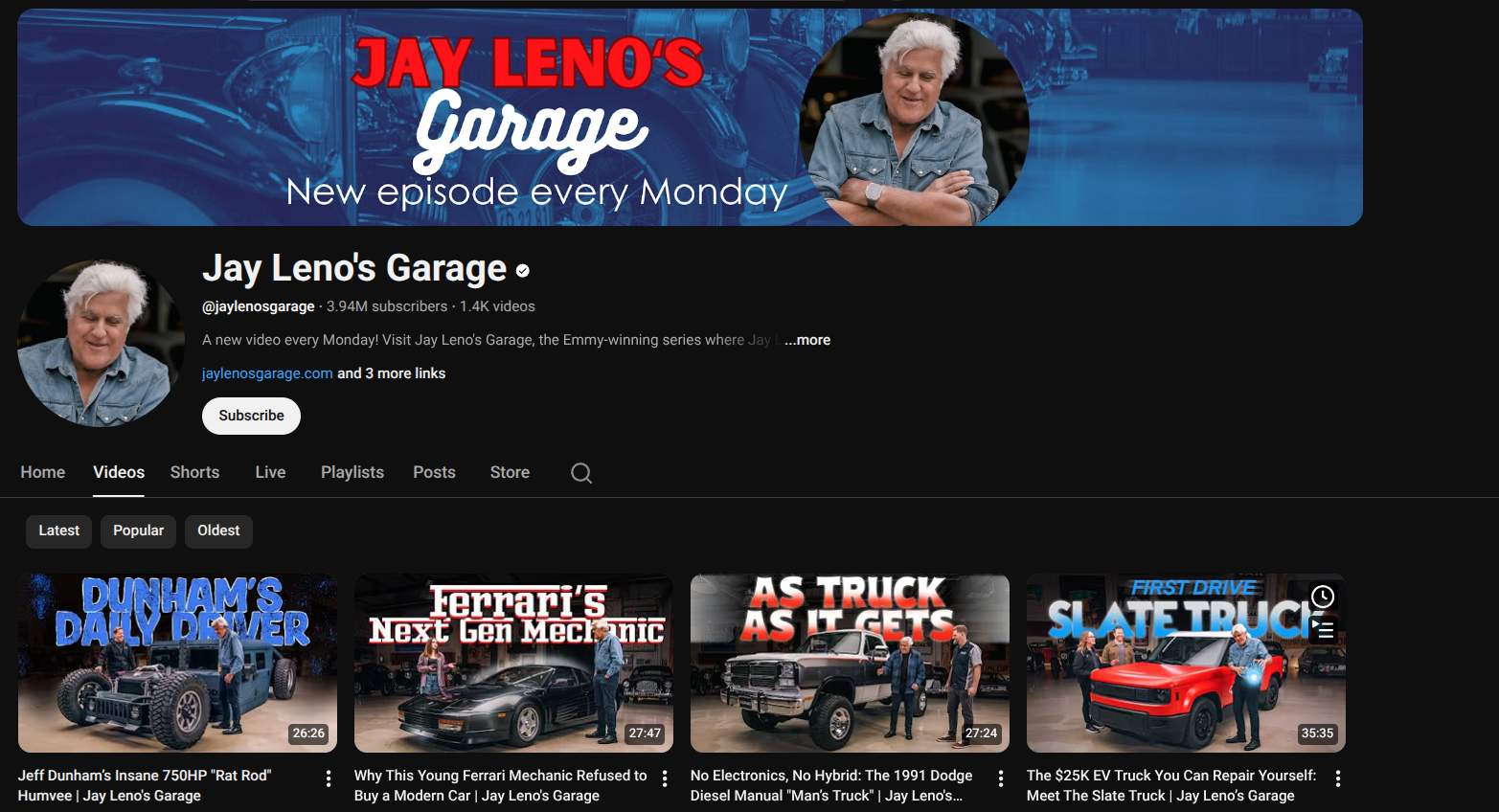
Task: Go to the Home tab
Action: (43, 472)
